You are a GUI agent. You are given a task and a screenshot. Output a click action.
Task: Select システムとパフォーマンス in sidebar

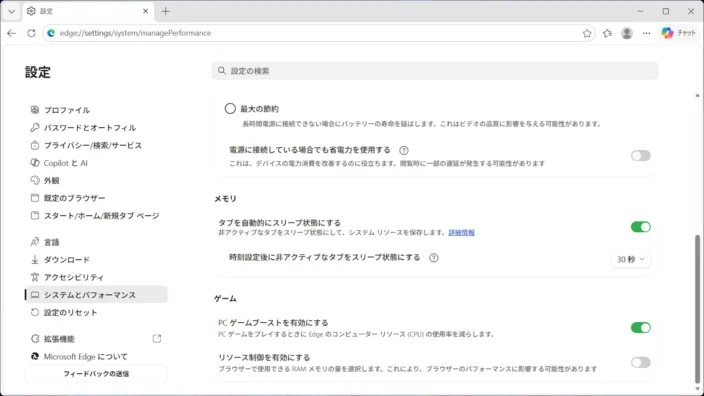pos(96,295)
